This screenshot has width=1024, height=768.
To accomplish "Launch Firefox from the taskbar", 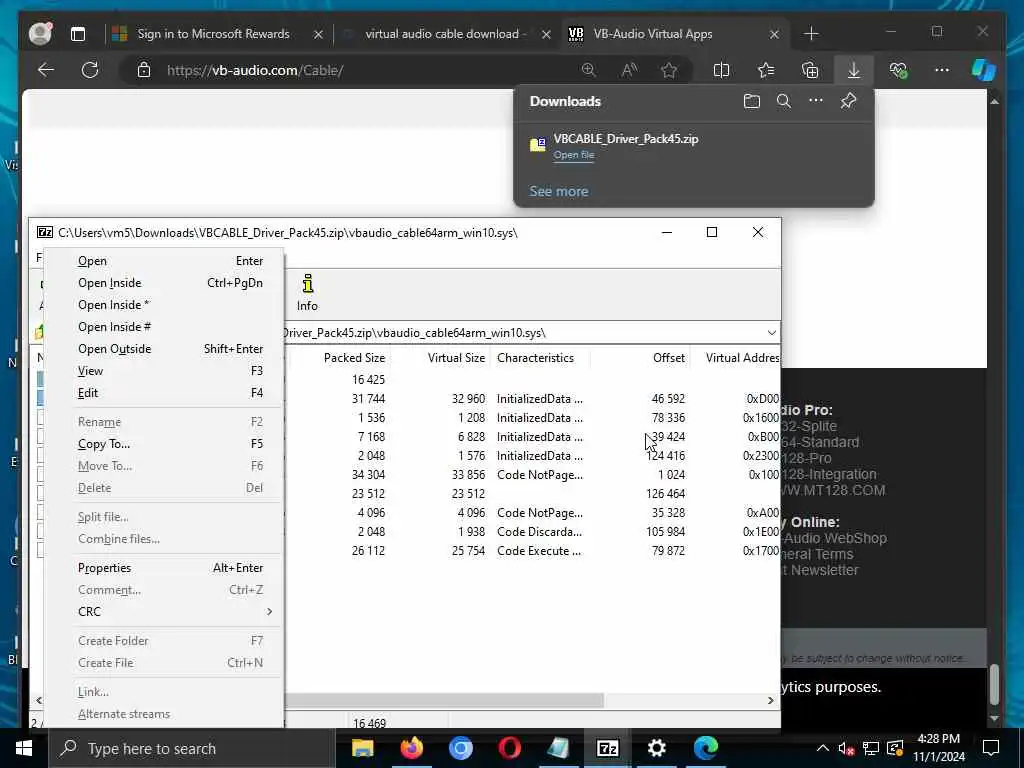I will tap(411, 748).
